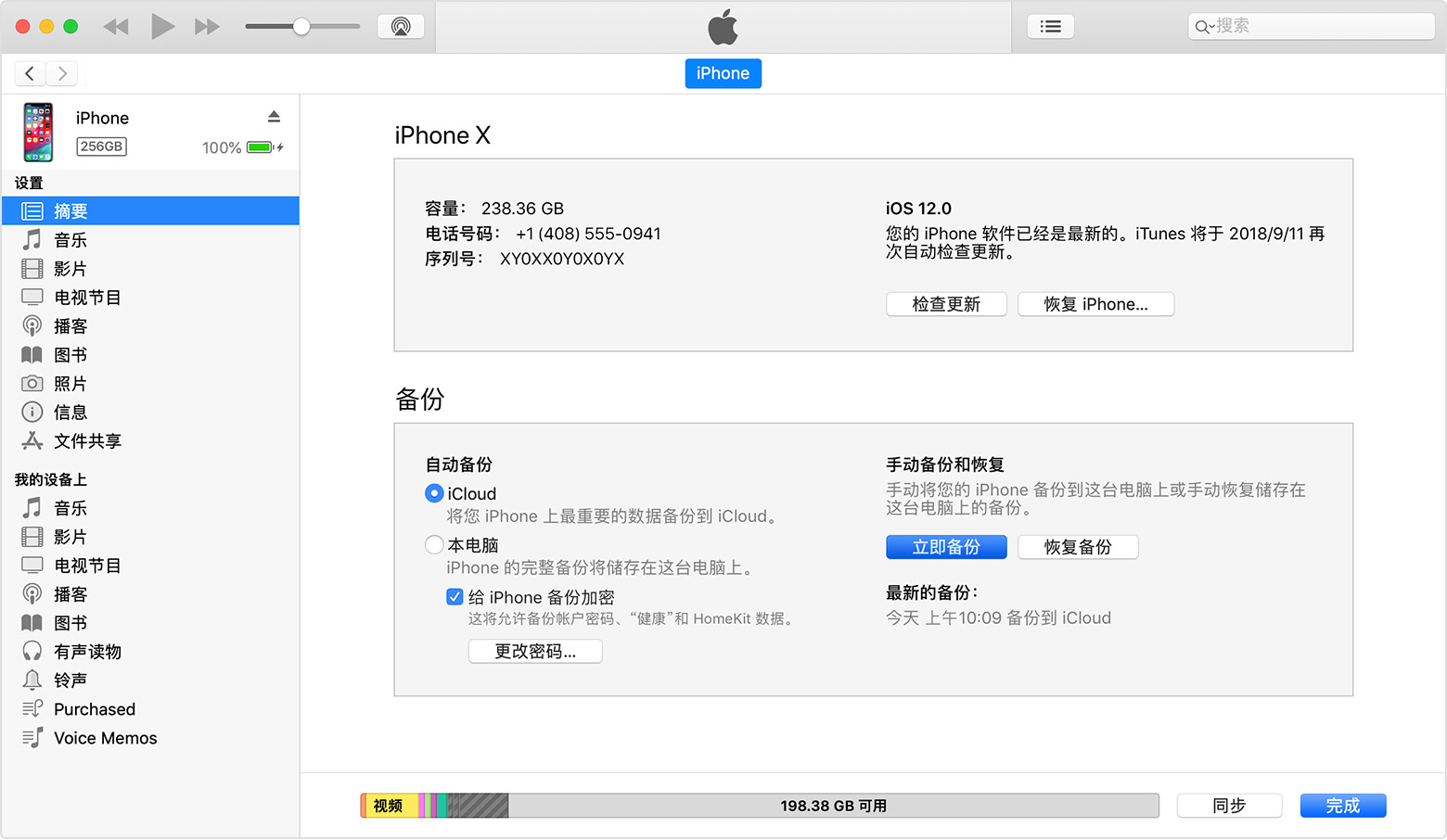1447x840 pixels.
Task: Click the AirPlay icon in the toolbar
Action: [401, 25]
